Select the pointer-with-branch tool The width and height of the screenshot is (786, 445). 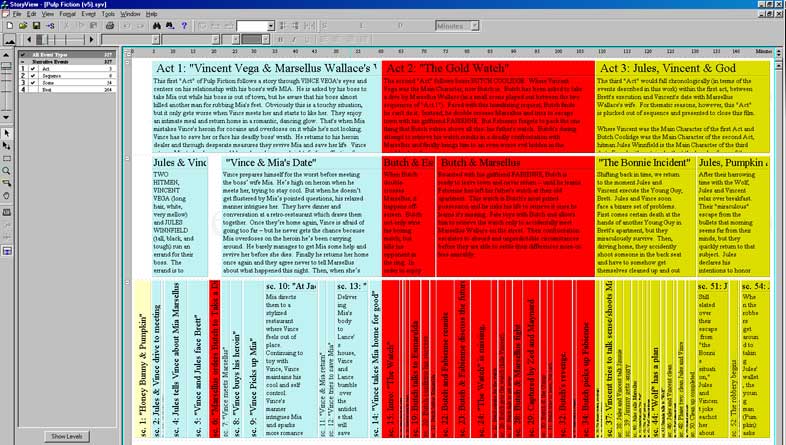tap(7, 146)
